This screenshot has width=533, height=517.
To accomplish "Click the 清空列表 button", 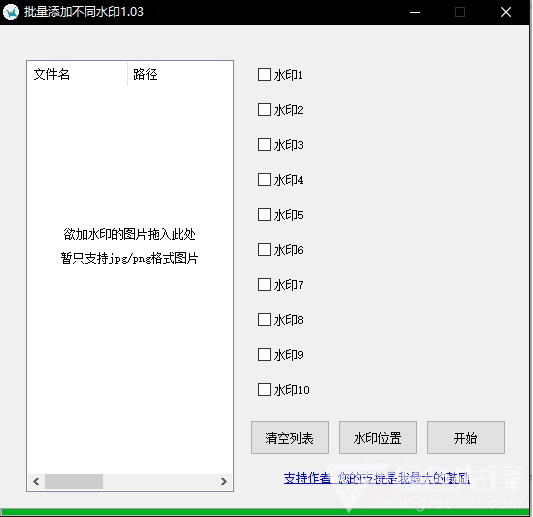I will [290, 438].
